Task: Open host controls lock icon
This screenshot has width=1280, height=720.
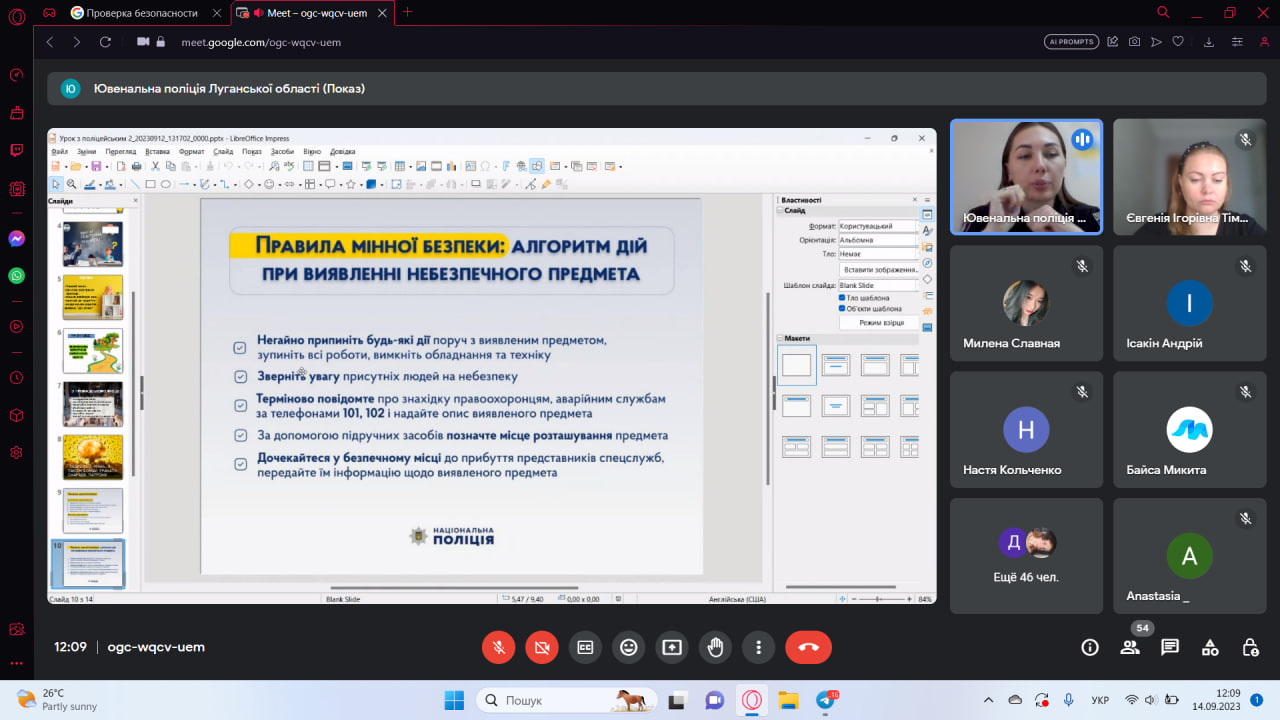Action: (1250, 647)
